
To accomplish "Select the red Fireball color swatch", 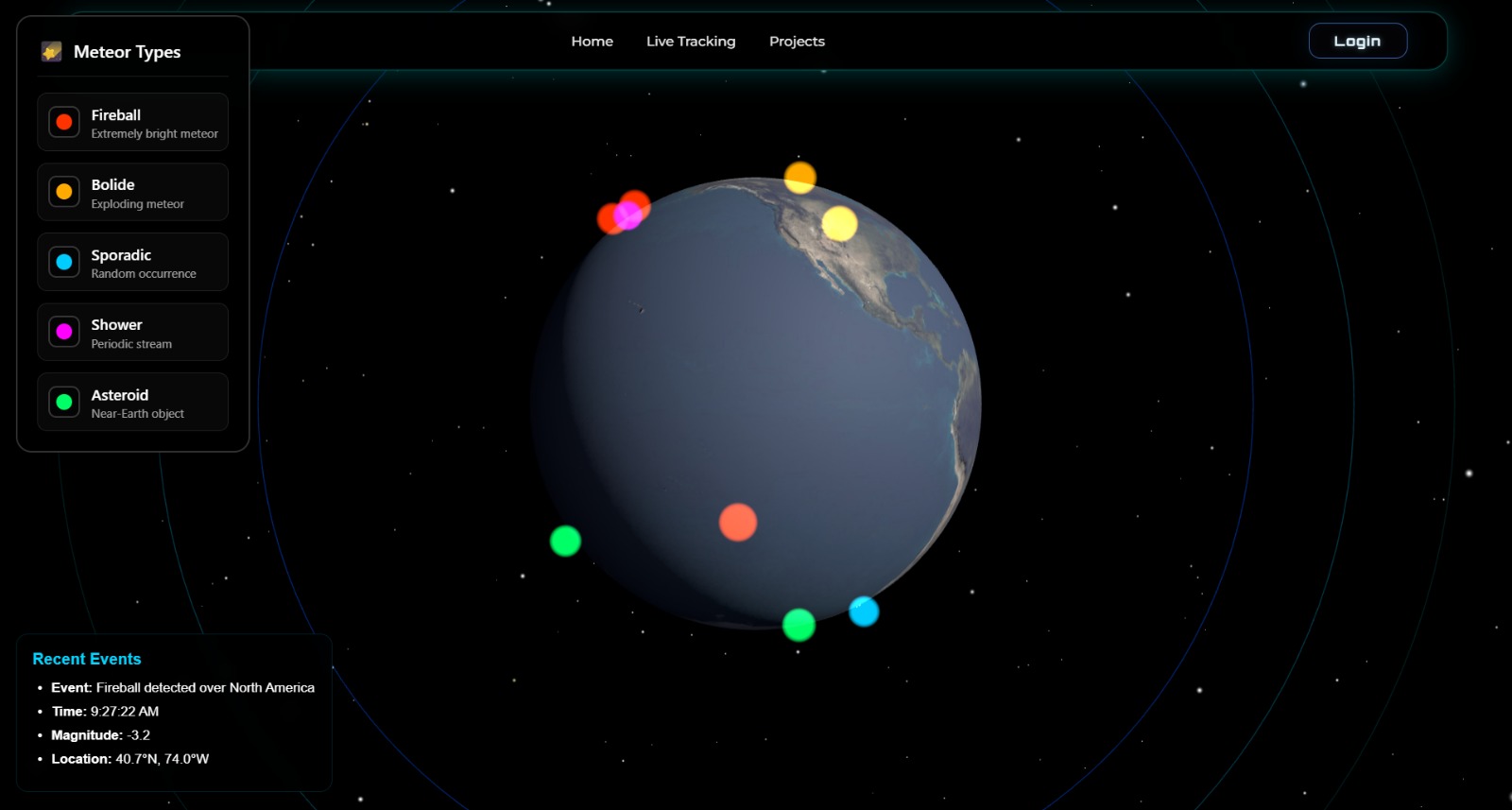I will point(64,122).
